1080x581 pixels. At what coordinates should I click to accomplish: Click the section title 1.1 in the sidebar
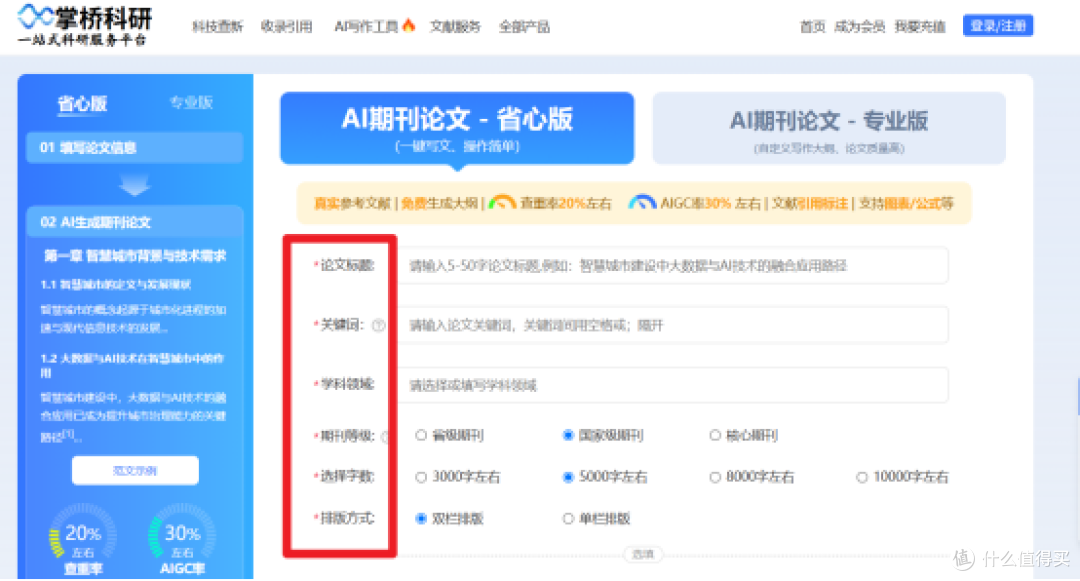tap(116, 284)
